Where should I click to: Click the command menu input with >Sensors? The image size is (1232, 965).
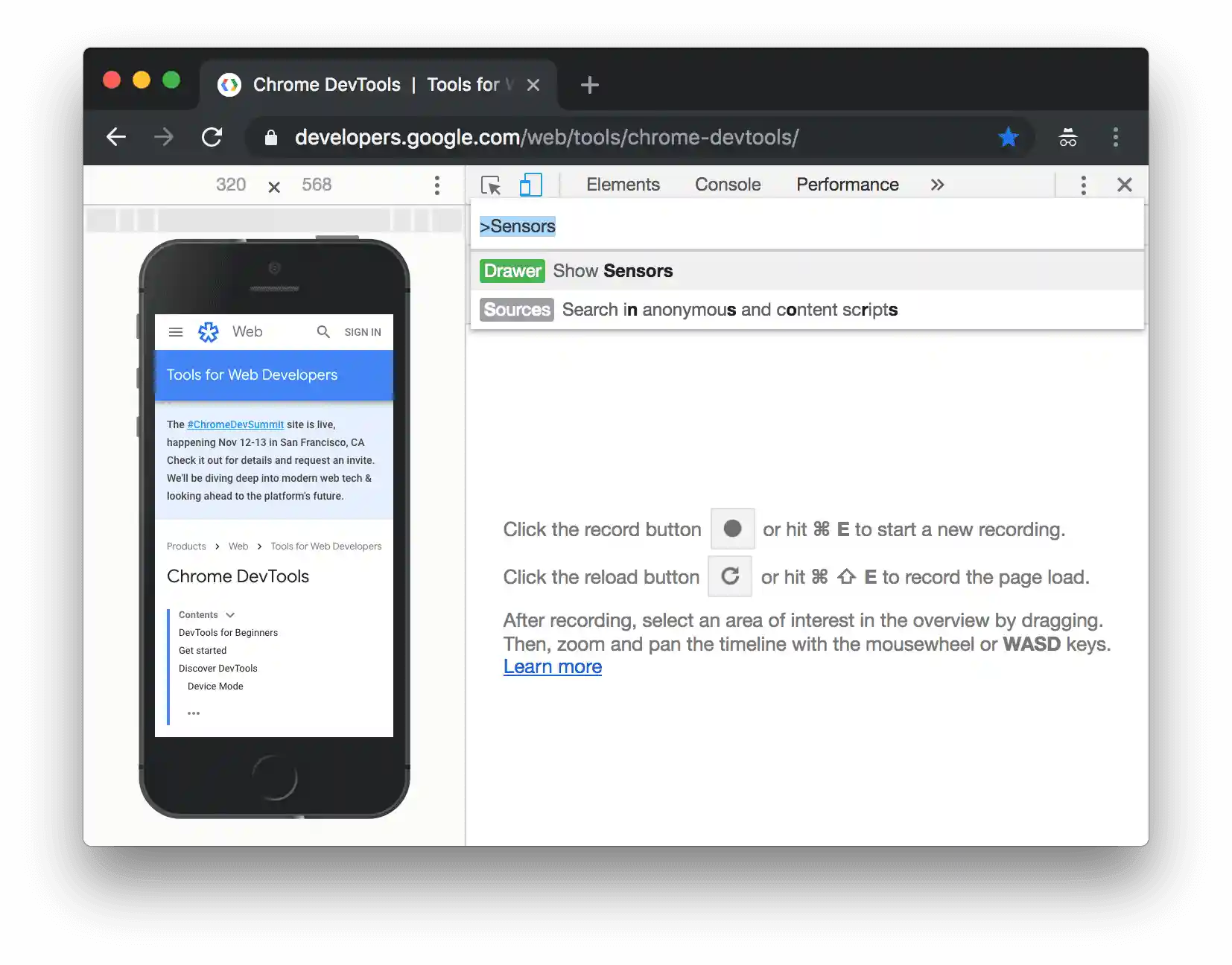point(807,226)
